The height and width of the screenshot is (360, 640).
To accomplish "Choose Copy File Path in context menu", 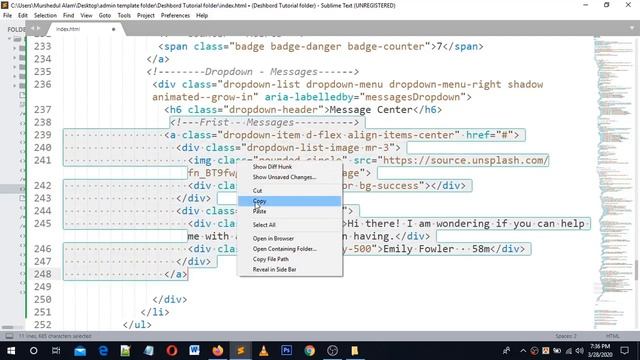I will 290,259.
